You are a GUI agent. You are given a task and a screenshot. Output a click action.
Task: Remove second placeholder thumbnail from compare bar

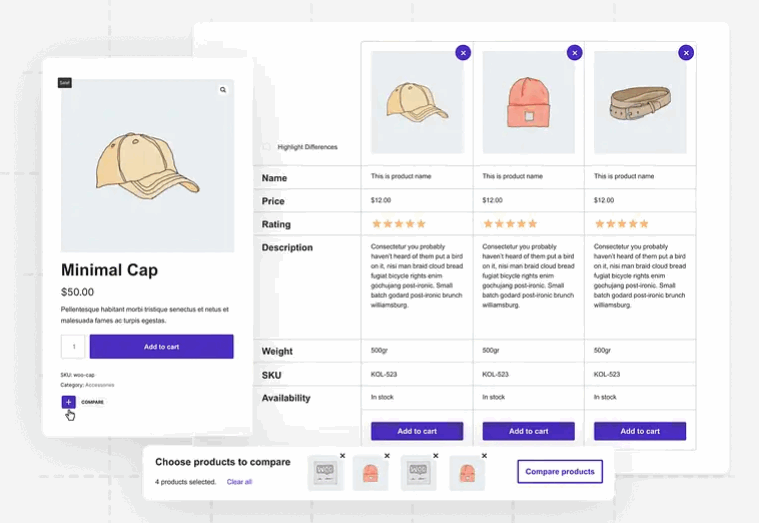click(436, 456)
